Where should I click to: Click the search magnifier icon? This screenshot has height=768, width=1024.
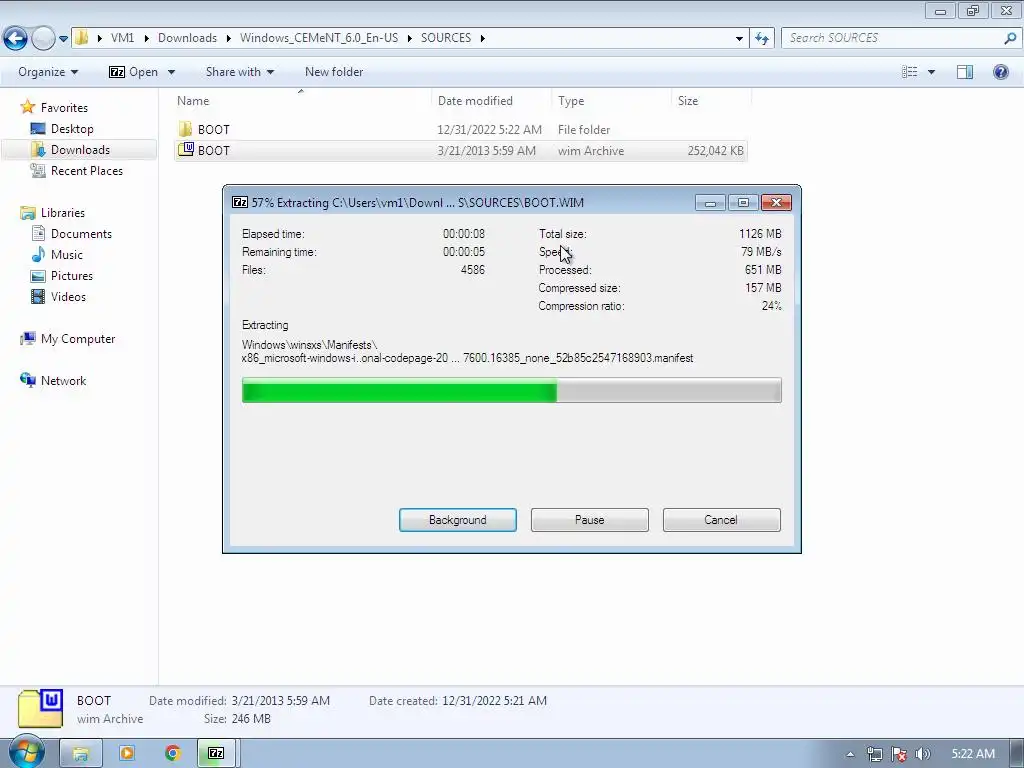click(x=1010, y=38)
